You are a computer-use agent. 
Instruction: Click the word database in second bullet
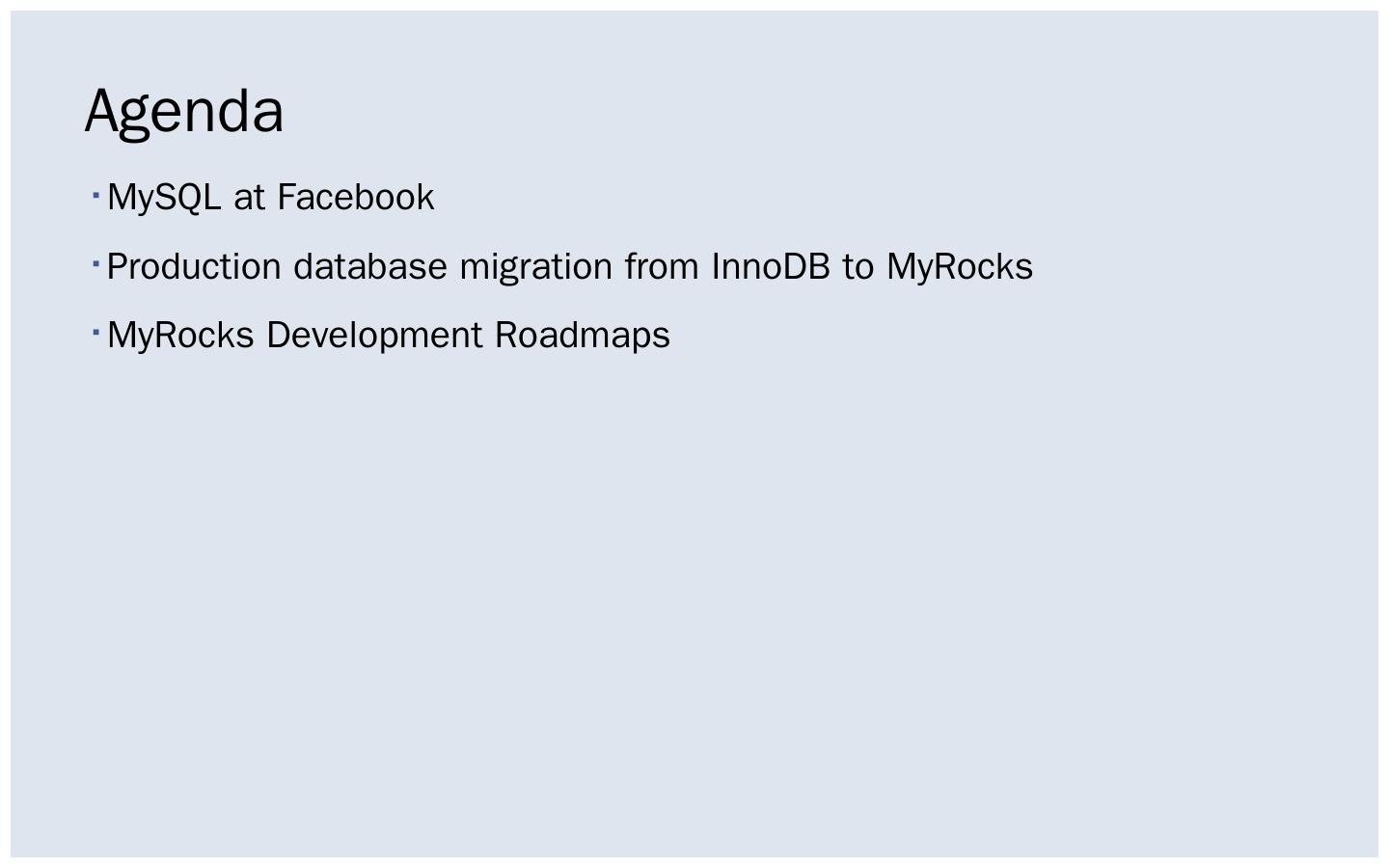point(370,267)
